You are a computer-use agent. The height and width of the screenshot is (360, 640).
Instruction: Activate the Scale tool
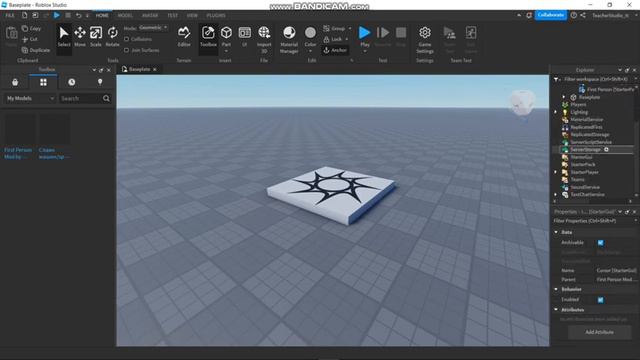pos(96,36)
